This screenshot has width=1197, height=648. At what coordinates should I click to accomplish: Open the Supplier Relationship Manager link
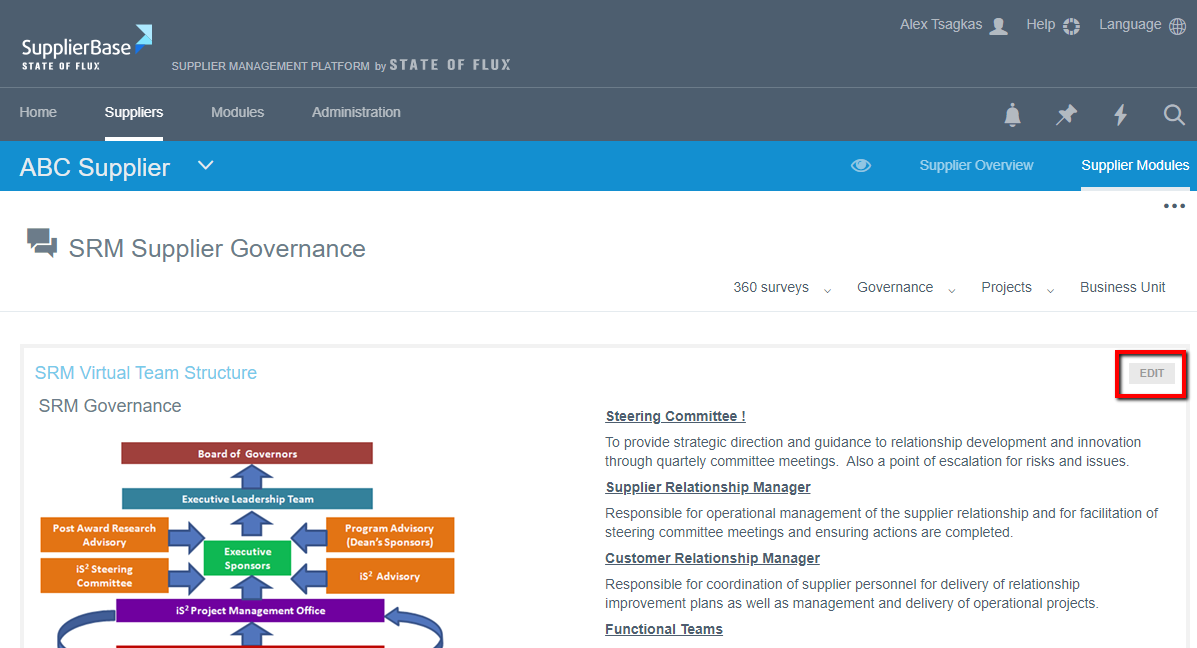(707, 487)
